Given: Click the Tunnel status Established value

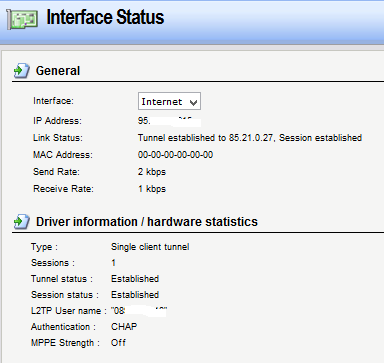Looking at the screenshot, I should 135,279.
